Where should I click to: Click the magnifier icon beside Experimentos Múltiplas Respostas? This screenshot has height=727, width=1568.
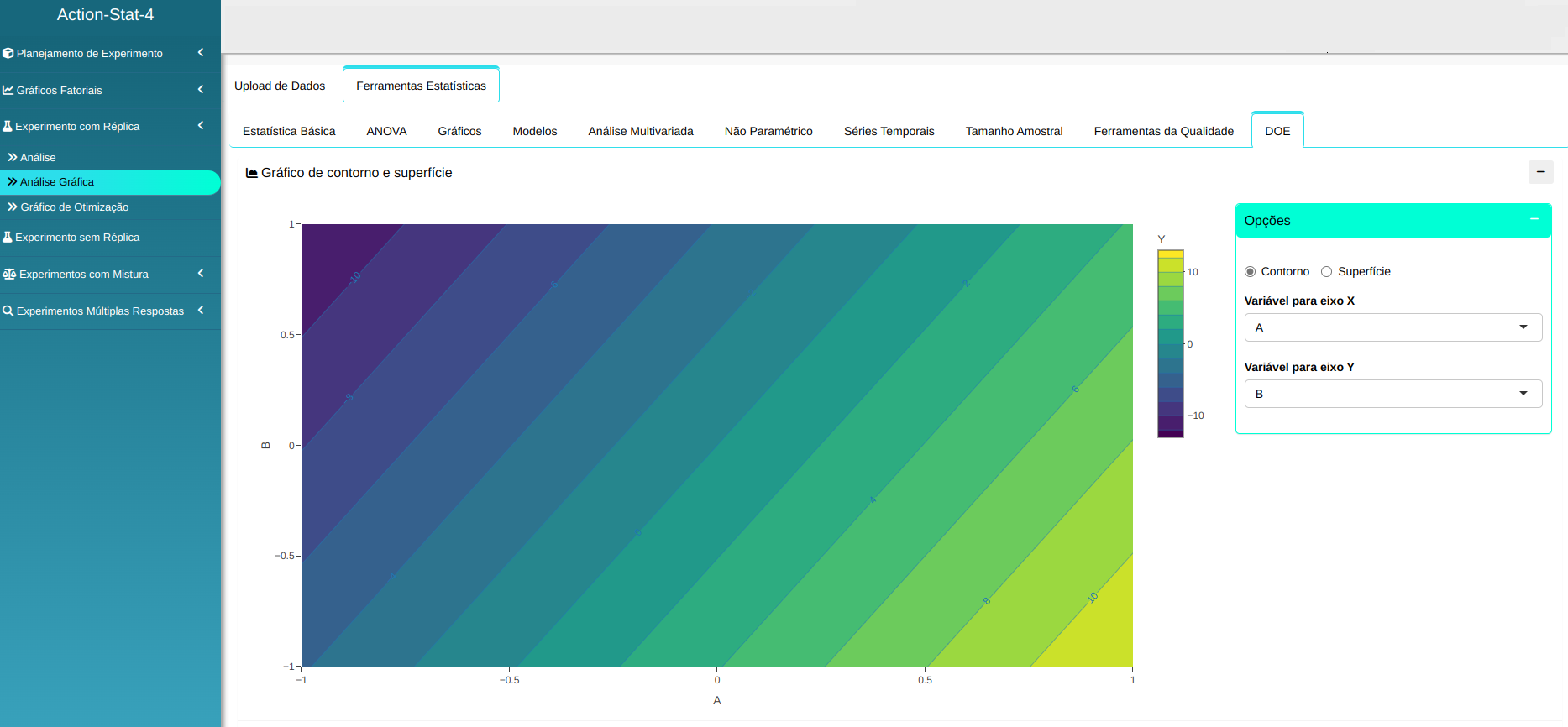(8, 311)
